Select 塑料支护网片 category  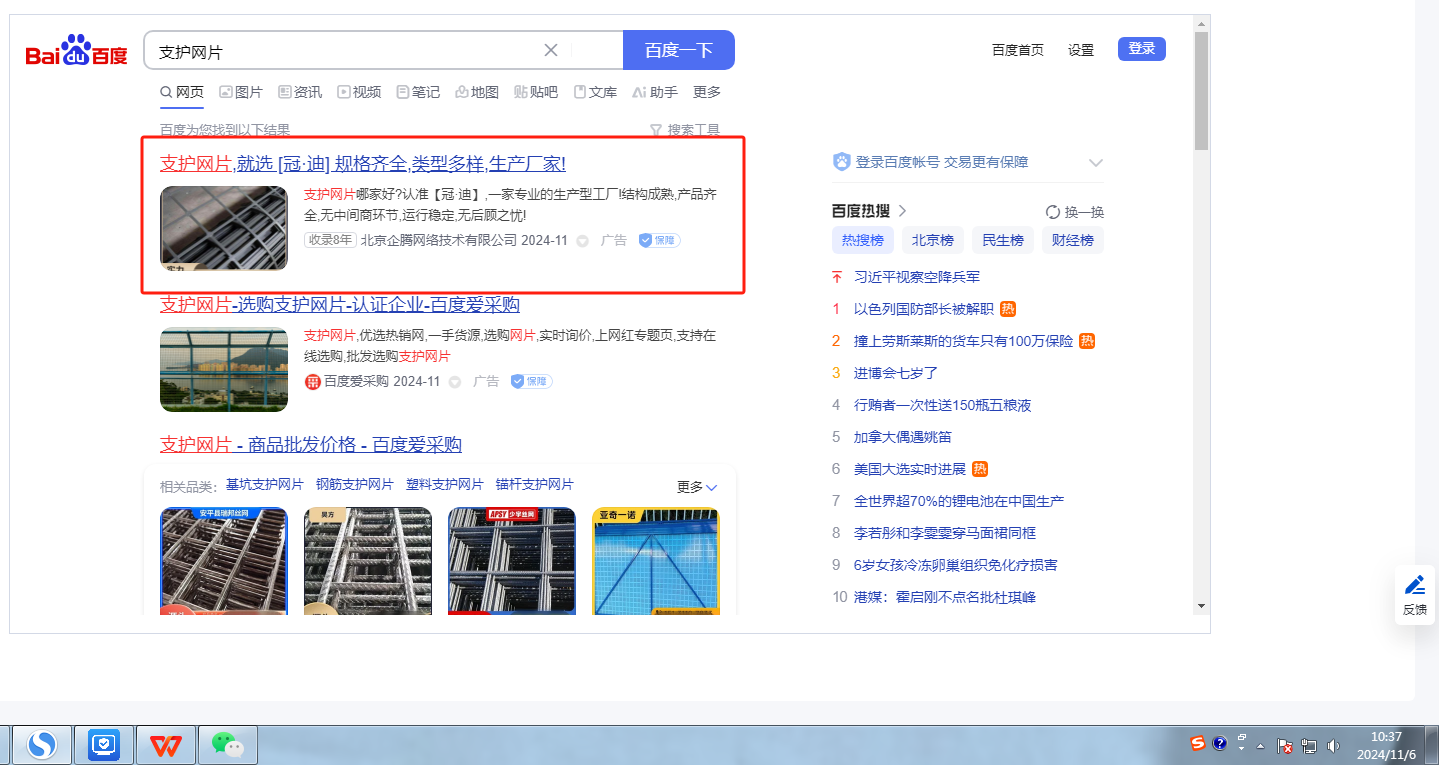[x=445, y=485]
